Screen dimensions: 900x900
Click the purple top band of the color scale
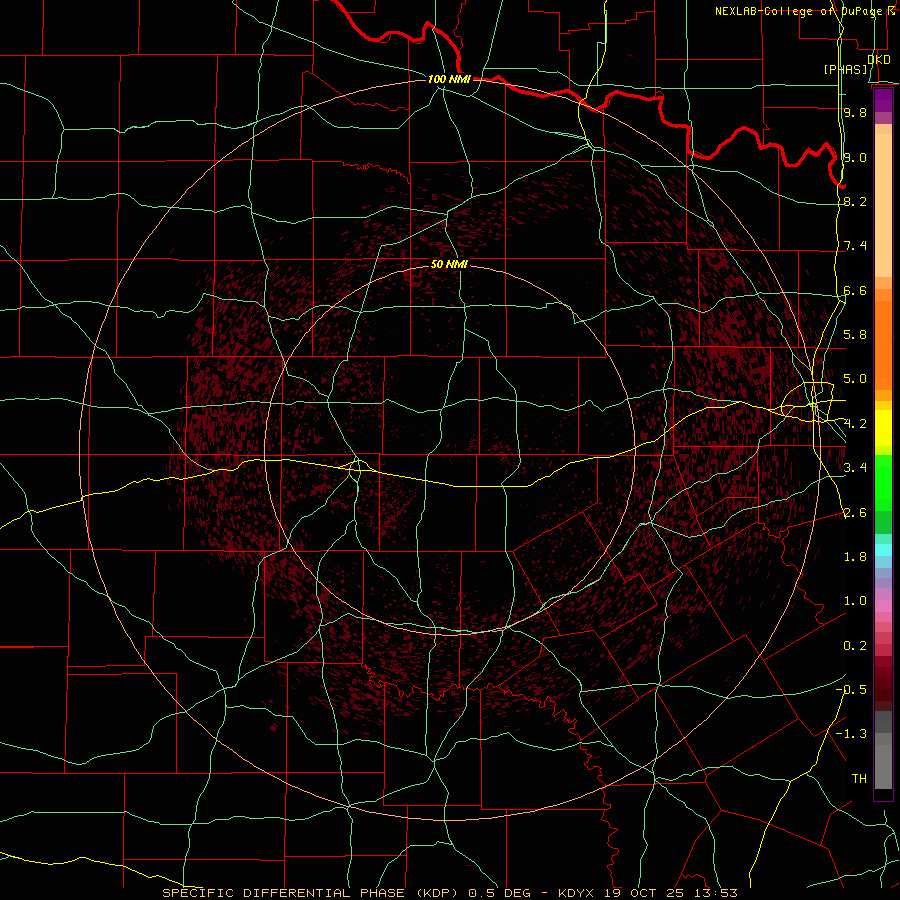coord(883,100)
